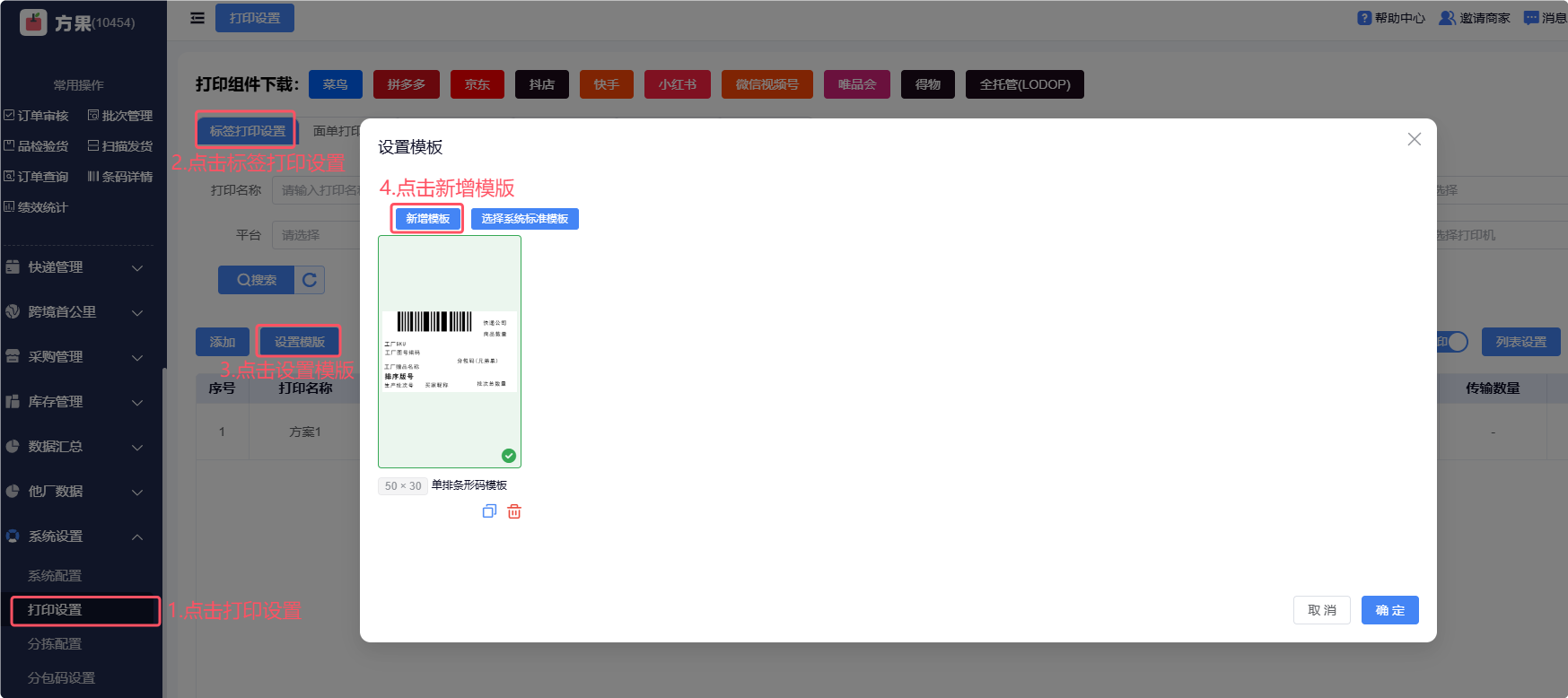Expand 采购管理 chevron
The width and height of the screenshot is (1568, 698).
(x=137, y=357)
